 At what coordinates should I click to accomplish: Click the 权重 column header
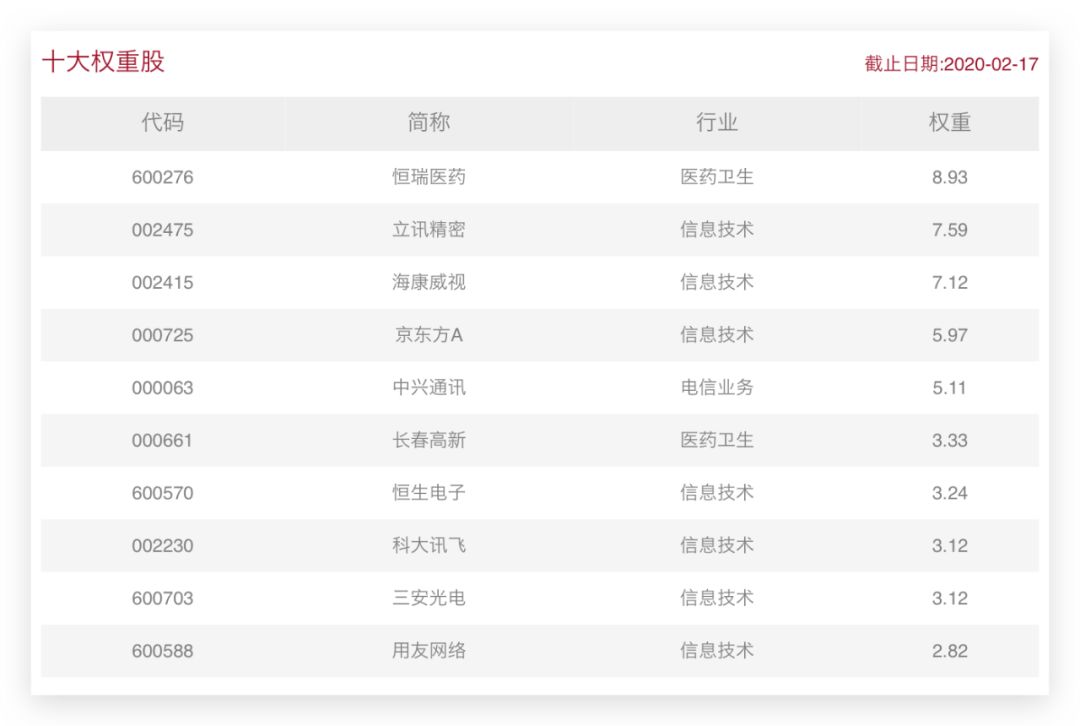(x=950, y=123)
